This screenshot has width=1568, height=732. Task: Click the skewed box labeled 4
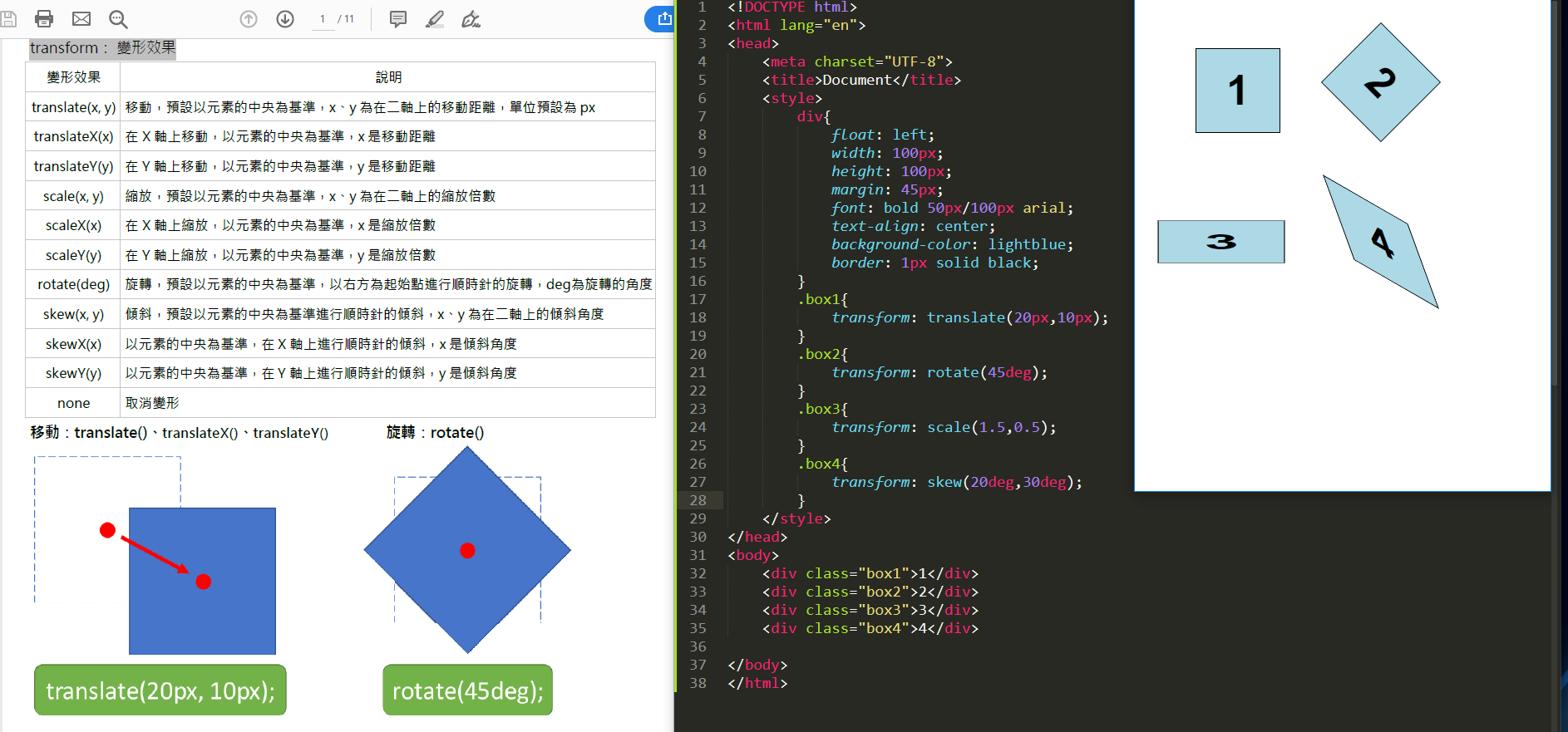coord(1381,243)
